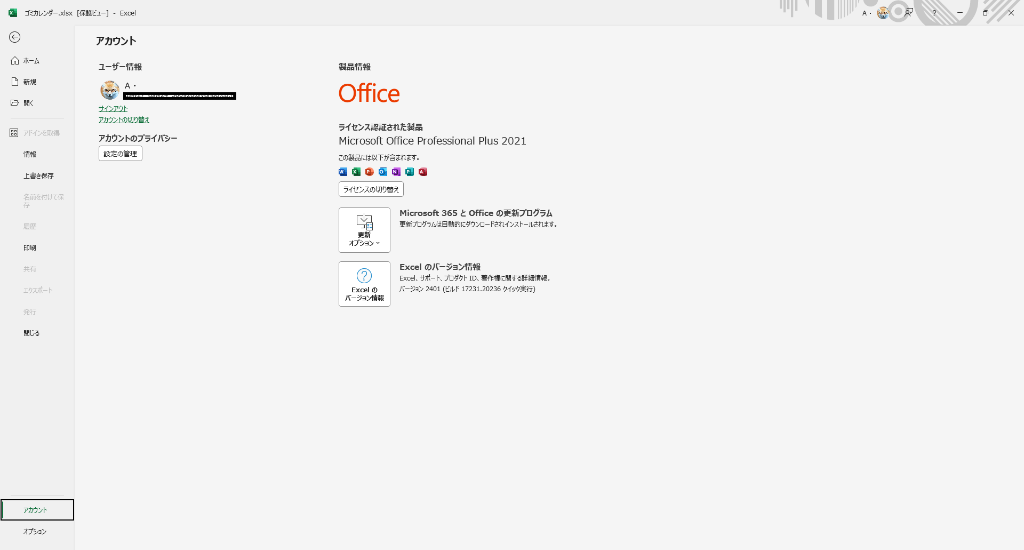This screenshot has height=550, width=1024.
Task: Open the 開く (Open) page
Action: (37, 103)
